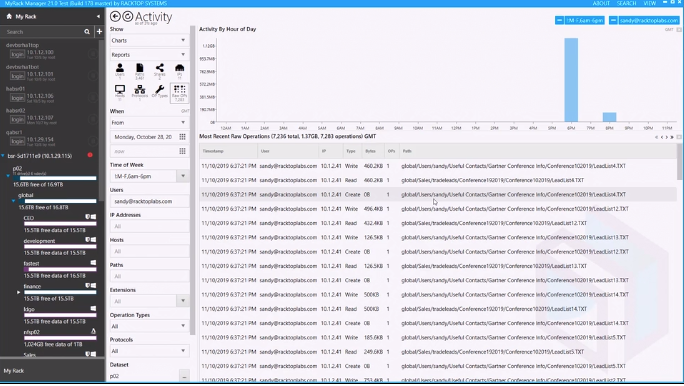The image size is (684, 386).
Task: Refresh the Activity view
Action: 127,17
